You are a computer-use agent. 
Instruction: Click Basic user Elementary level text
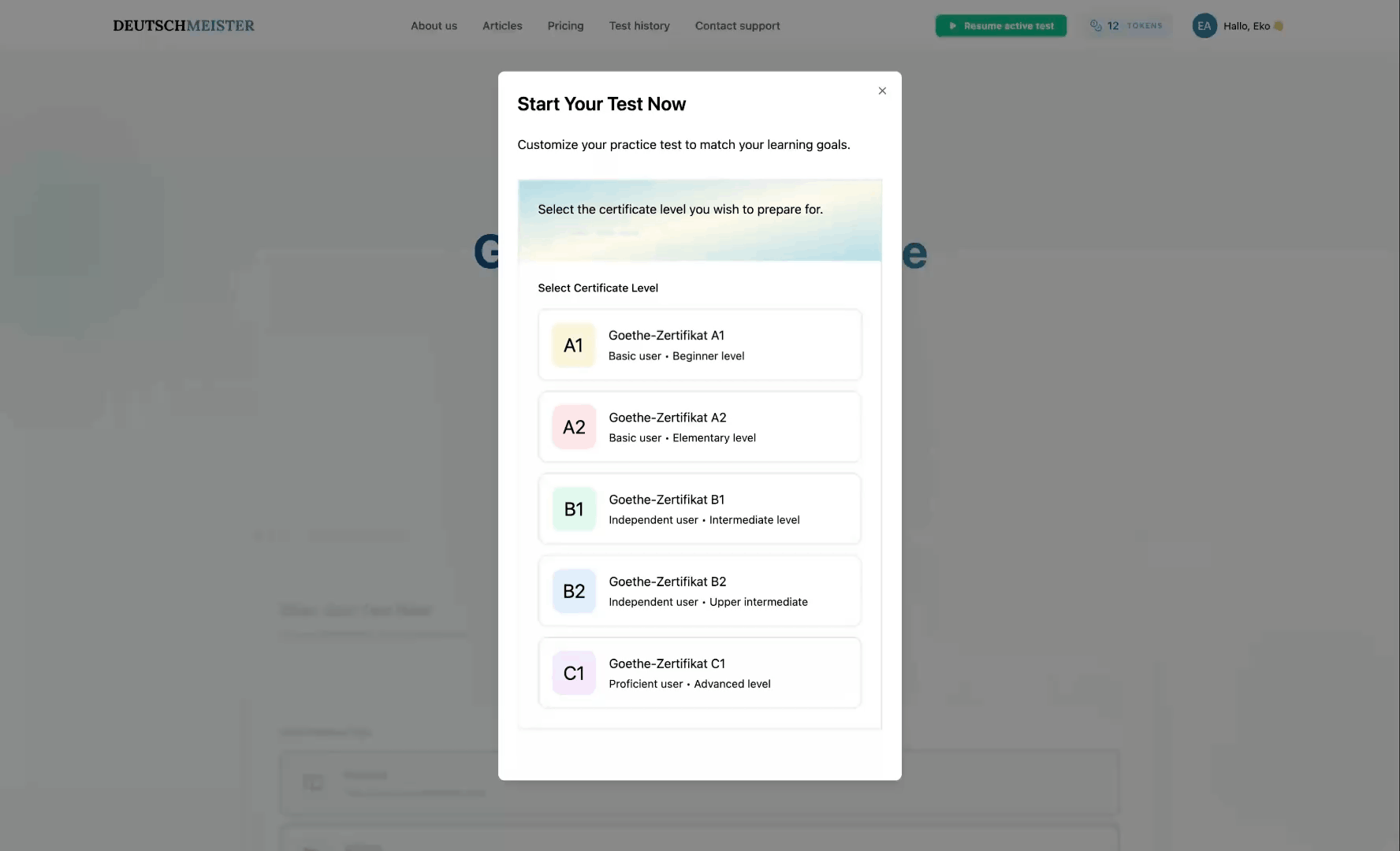point(682,438)
